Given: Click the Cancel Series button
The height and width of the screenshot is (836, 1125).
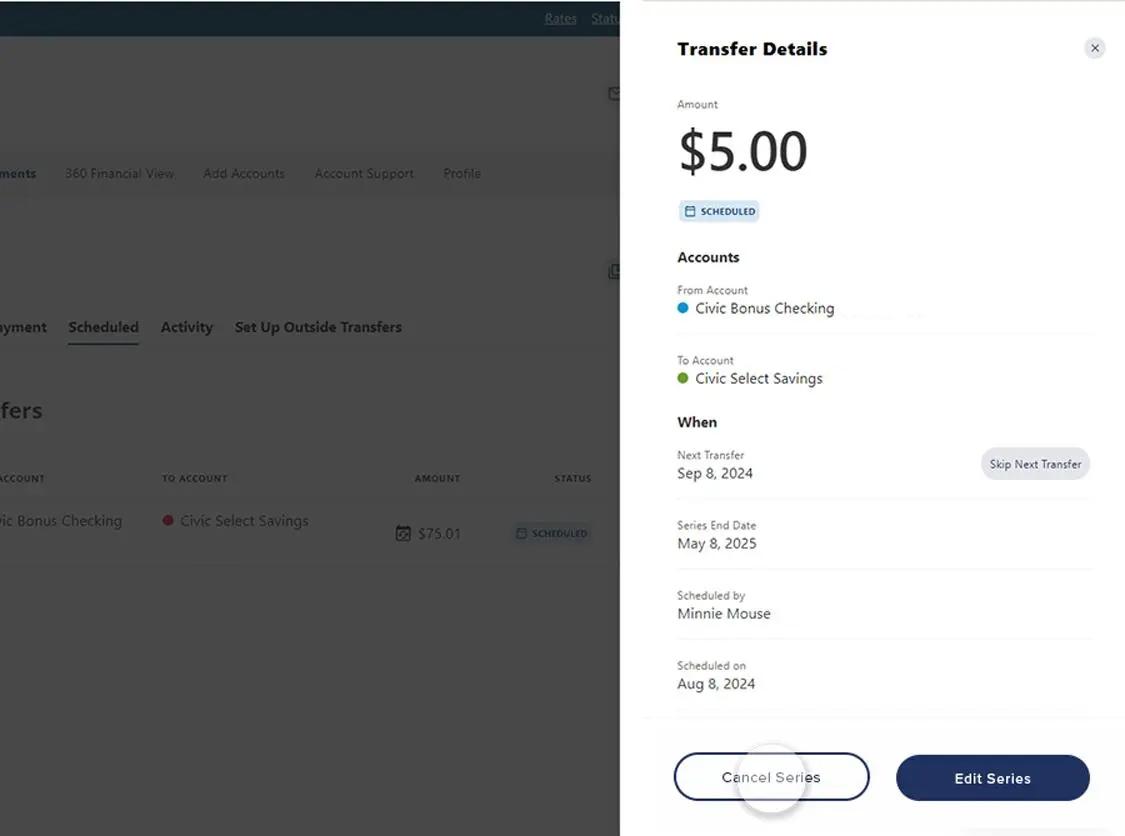Looking at the screenshot, I should [771, 777].
